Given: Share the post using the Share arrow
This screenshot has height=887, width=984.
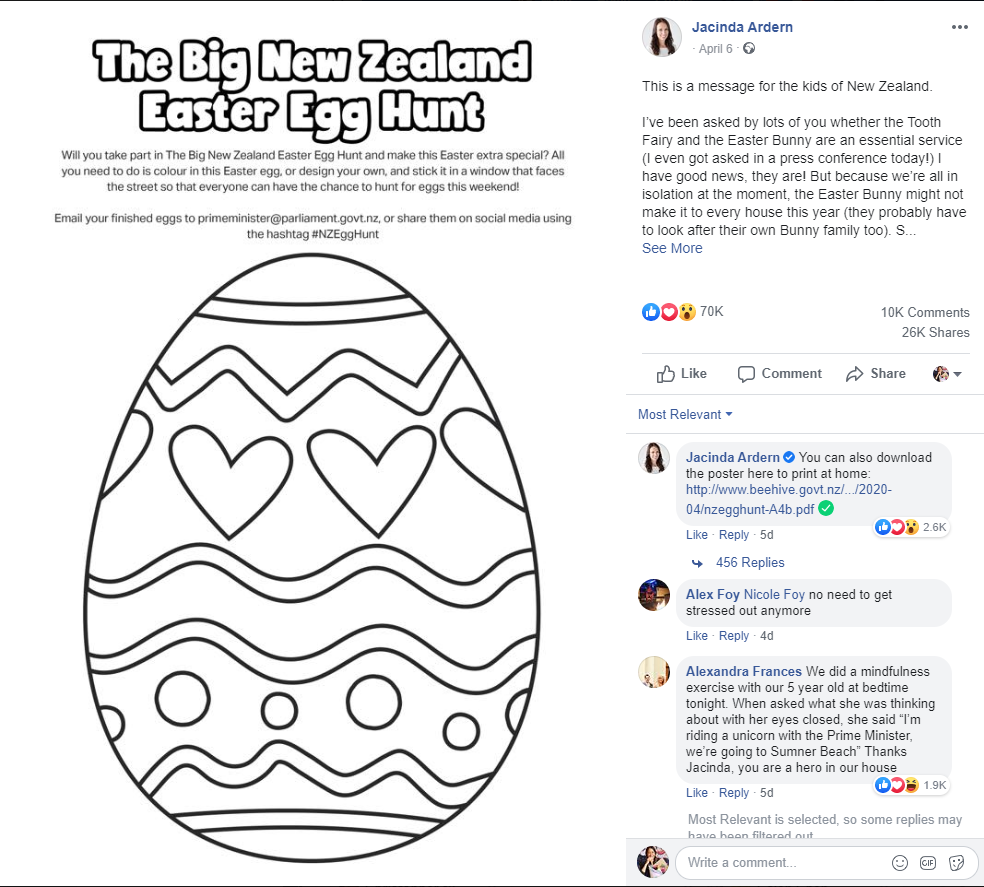Looking at the screenshot, I should click(875, 374).
